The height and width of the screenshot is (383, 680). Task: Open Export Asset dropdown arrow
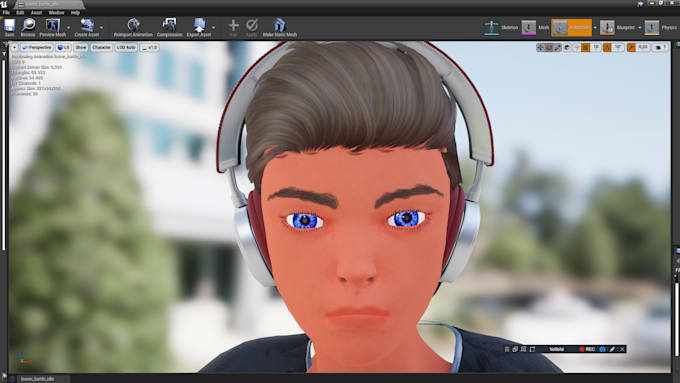213,28
